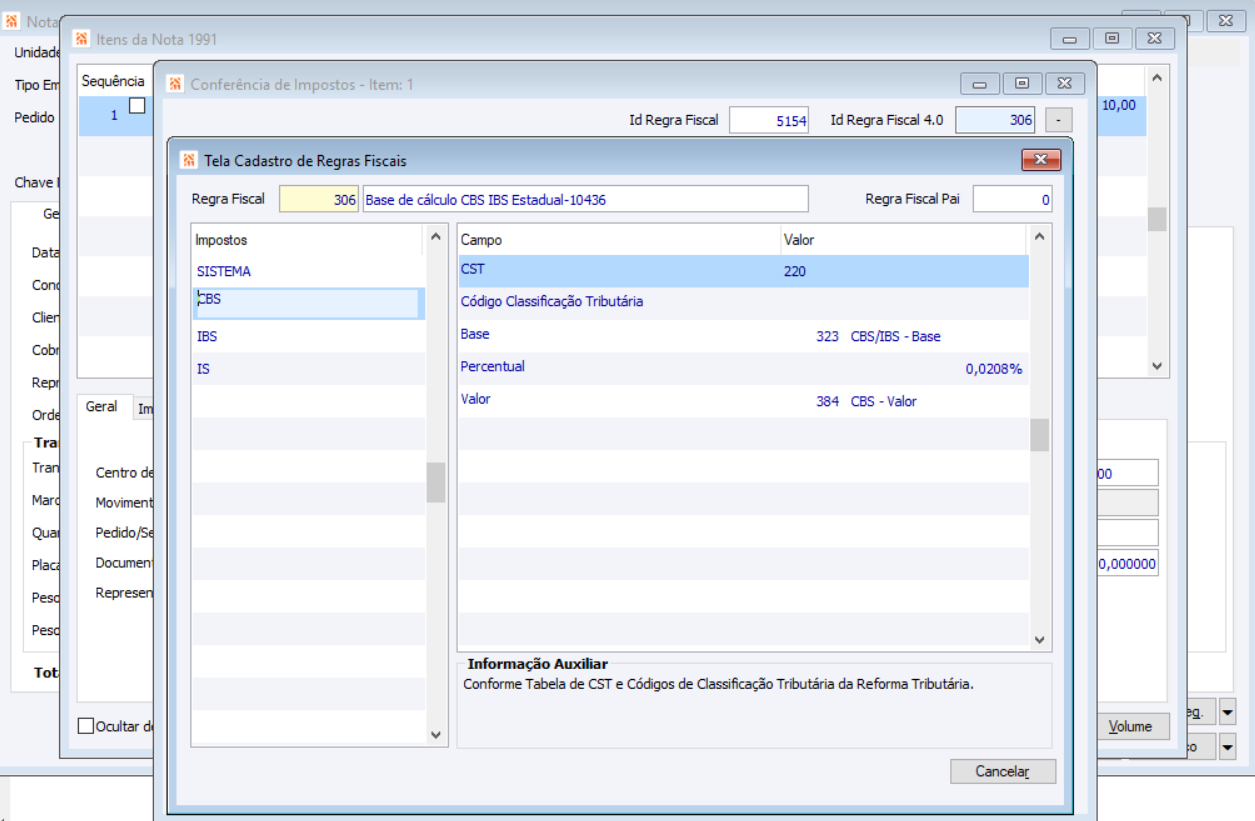Toggle the Ocultar checkbox in the Itens da Nota window
The image size is (1255, 821).
86,726
